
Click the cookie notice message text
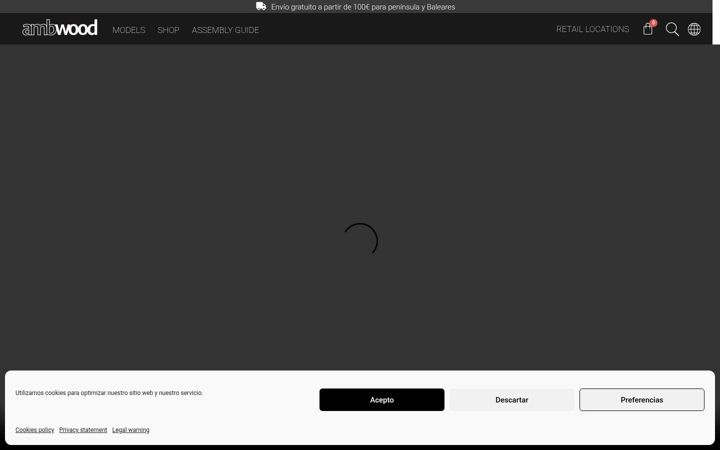point(109,393)
